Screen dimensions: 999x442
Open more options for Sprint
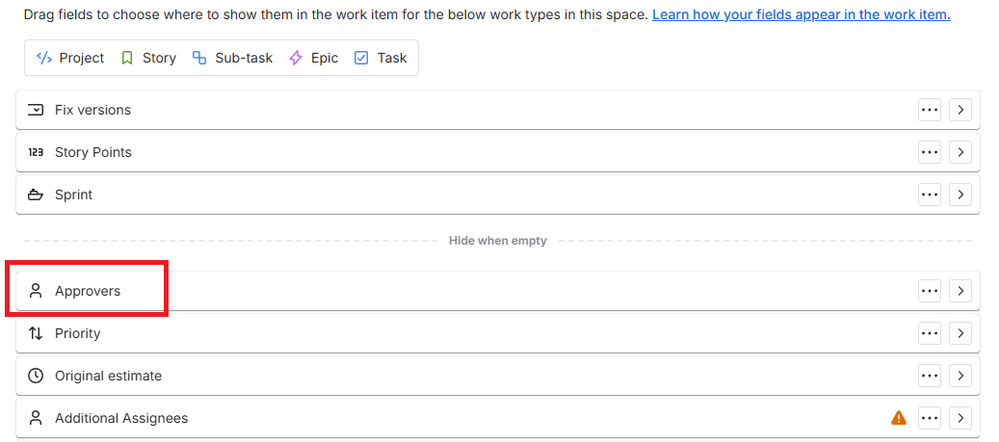click(x=930, y=195)
